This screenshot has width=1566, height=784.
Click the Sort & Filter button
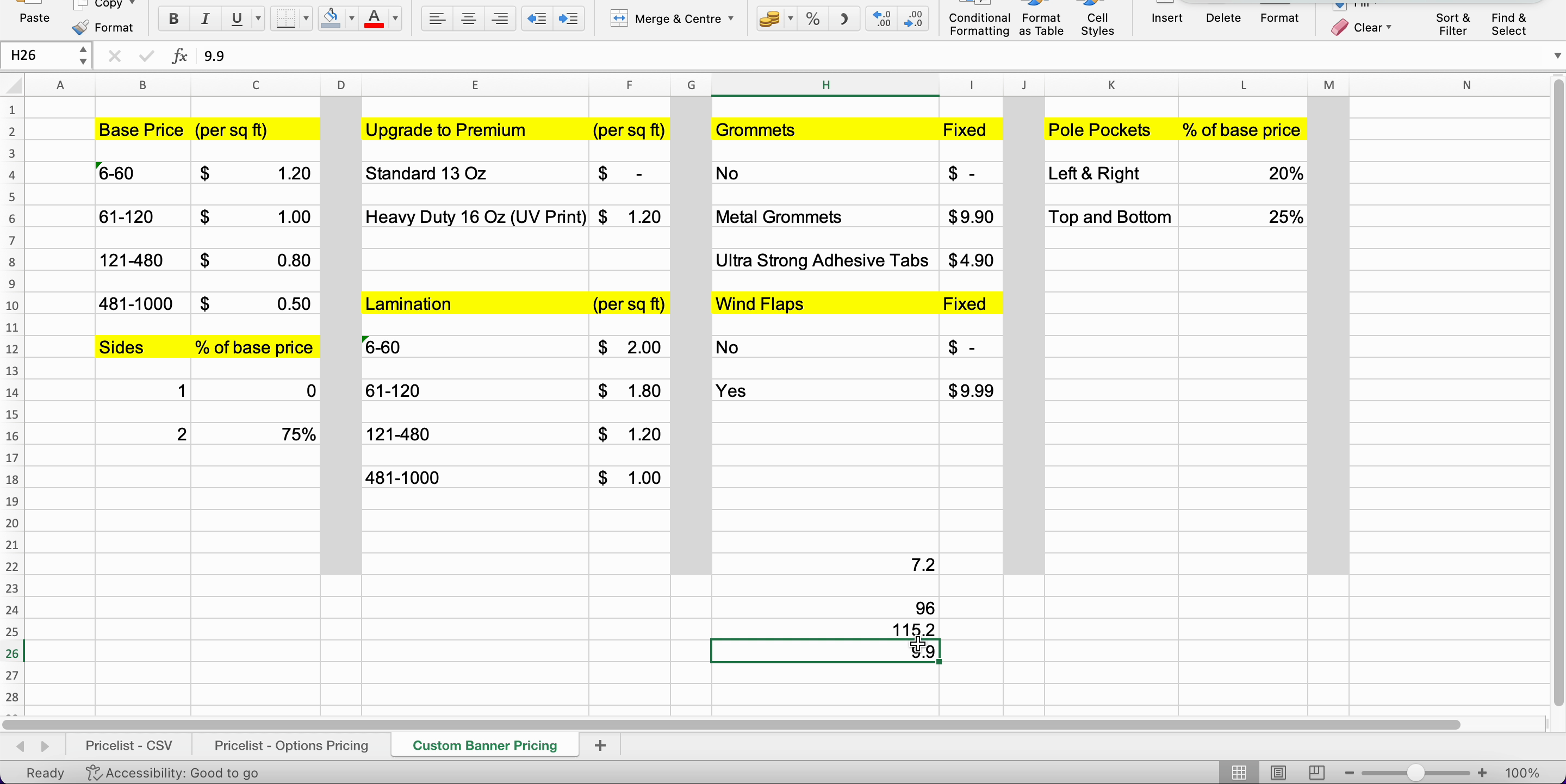(1452, 24)
